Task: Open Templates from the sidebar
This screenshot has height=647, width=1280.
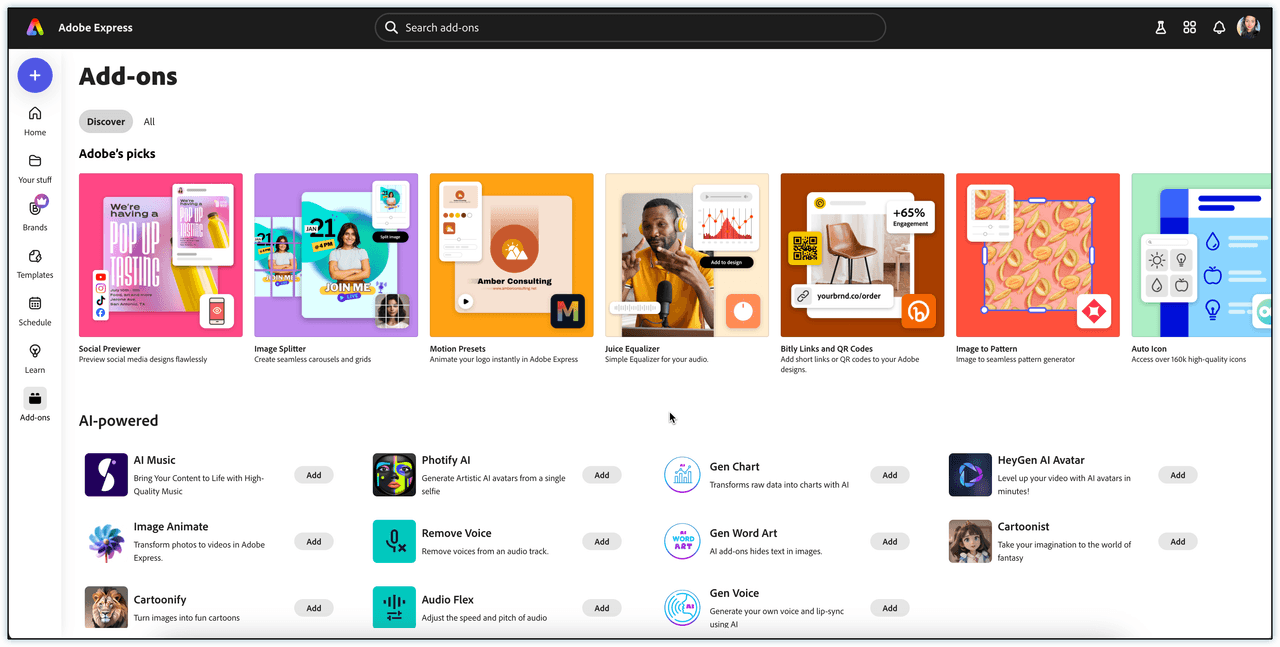Action: [35, 257]
